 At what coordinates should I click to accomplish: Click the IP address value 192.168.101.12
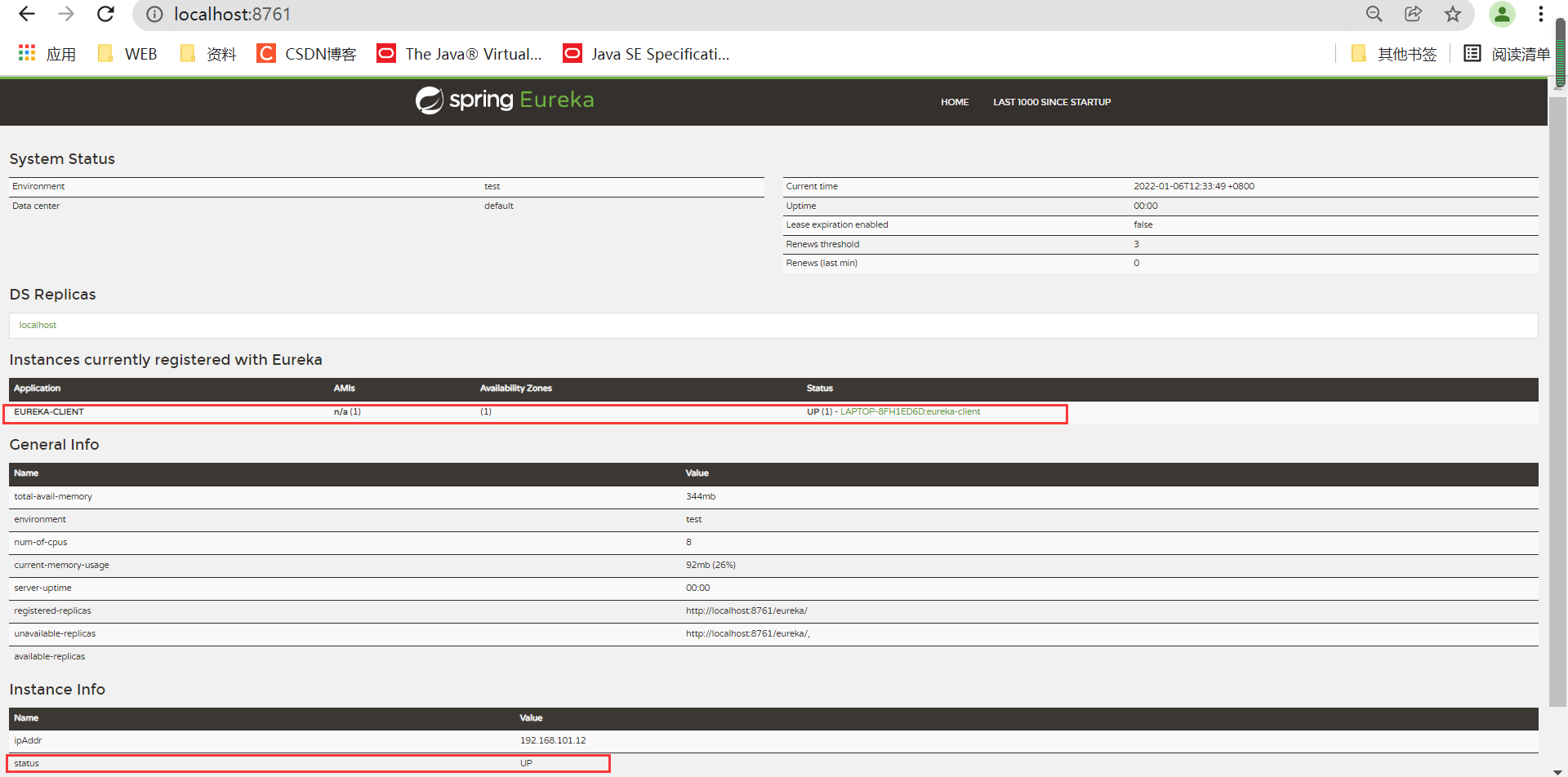tap(553, 740)
